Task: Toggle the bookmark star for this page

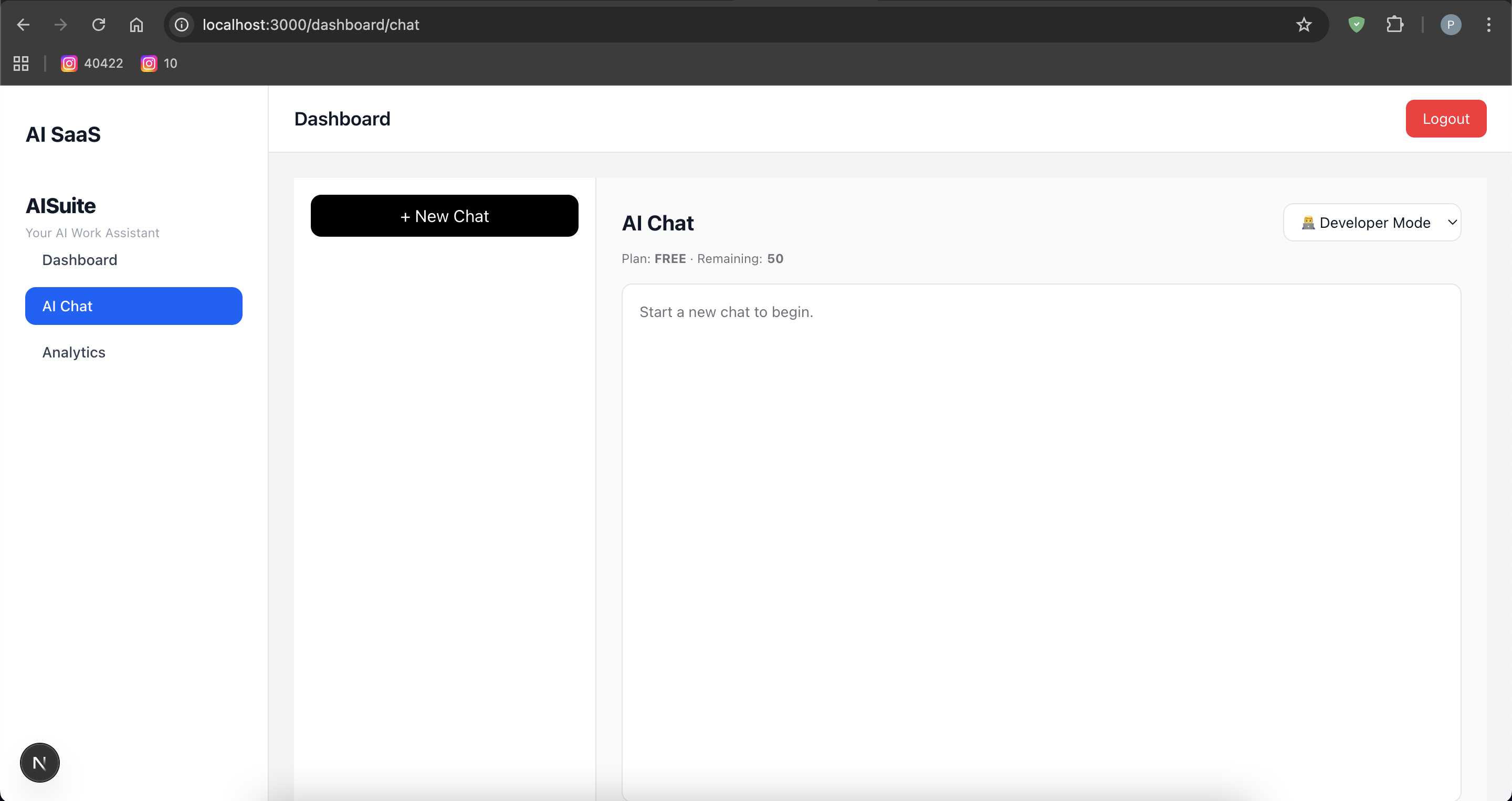Action: (1303, 24)
